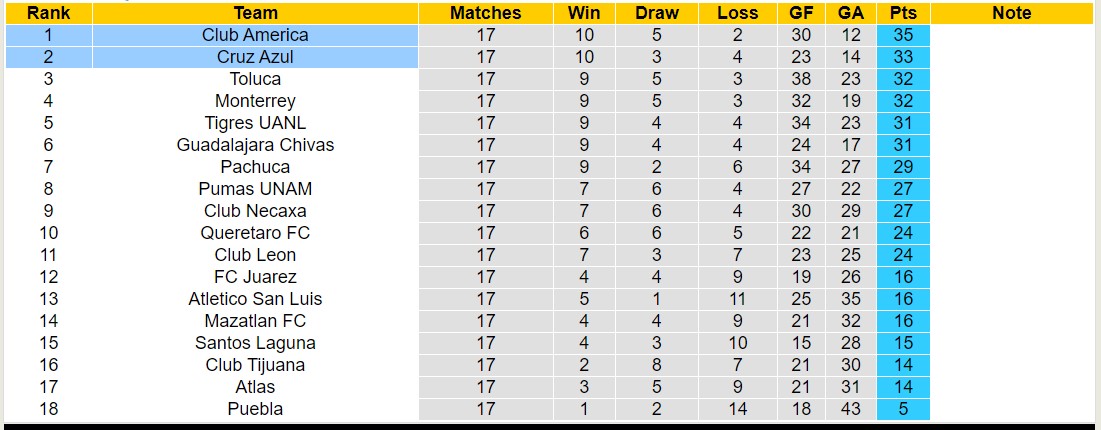Screen dimensions: 1101x430
Task: Sort by the Pts column header
Action: pos(903,13)
